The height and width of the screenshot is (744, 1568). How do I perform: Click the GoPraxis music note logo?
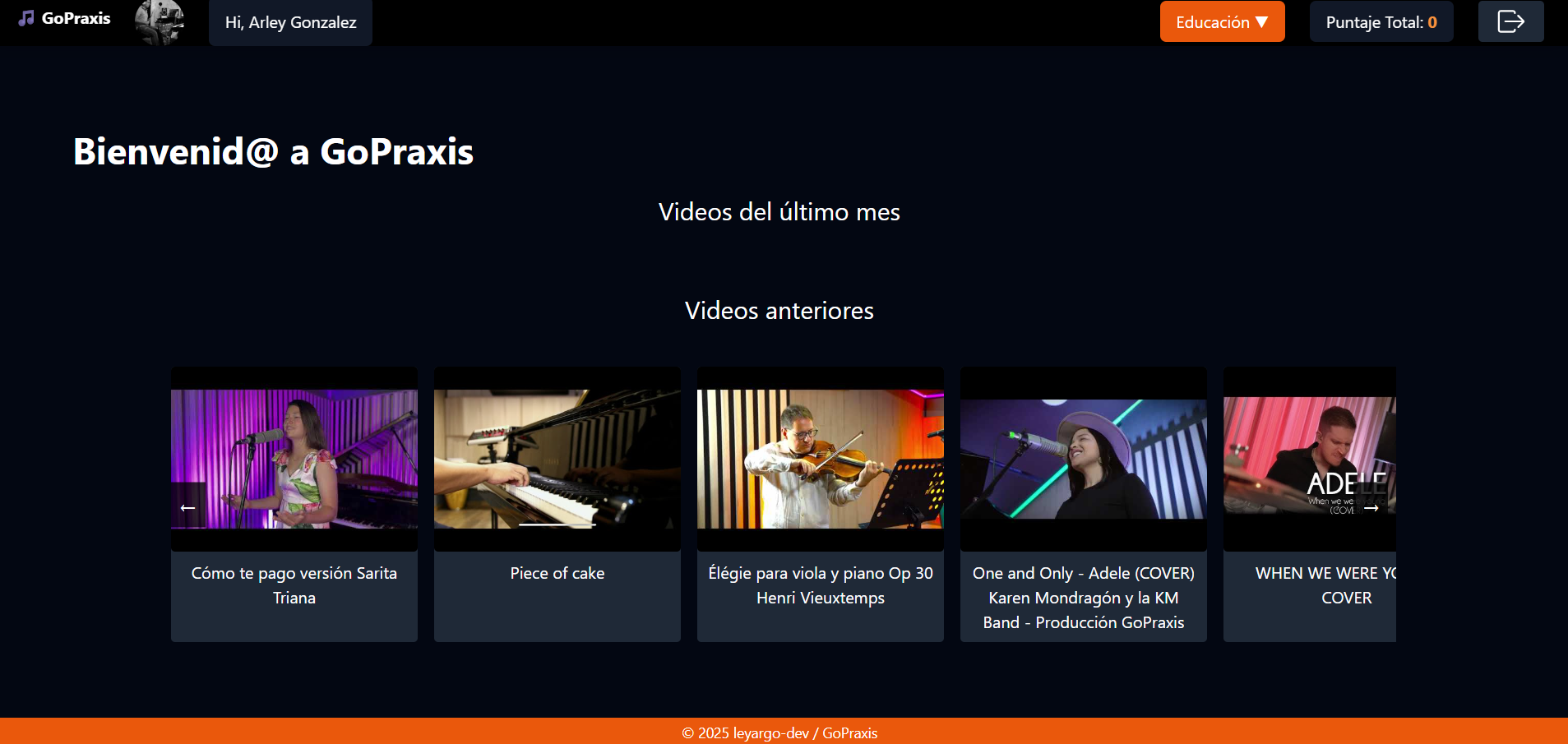point(26,18)
